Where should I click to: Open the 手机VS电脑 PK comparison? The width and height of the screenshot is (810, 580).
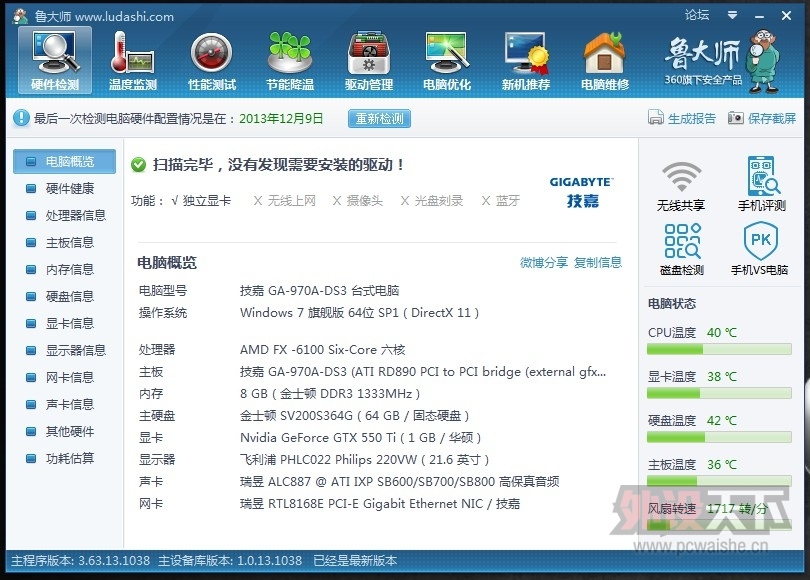coord(759,249)
